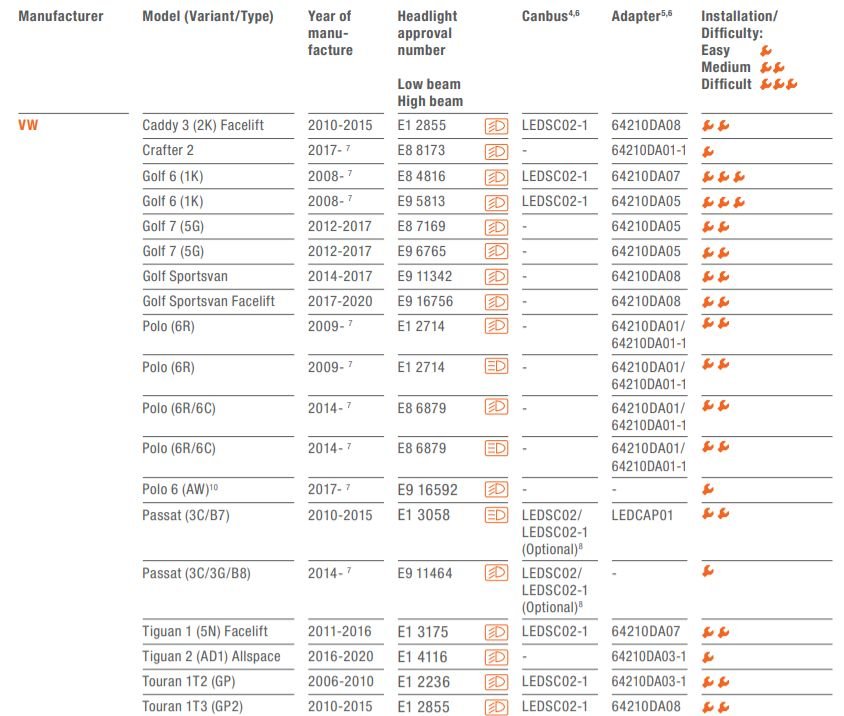Click the headlight icon beside E8 8173

pos(495,151)
